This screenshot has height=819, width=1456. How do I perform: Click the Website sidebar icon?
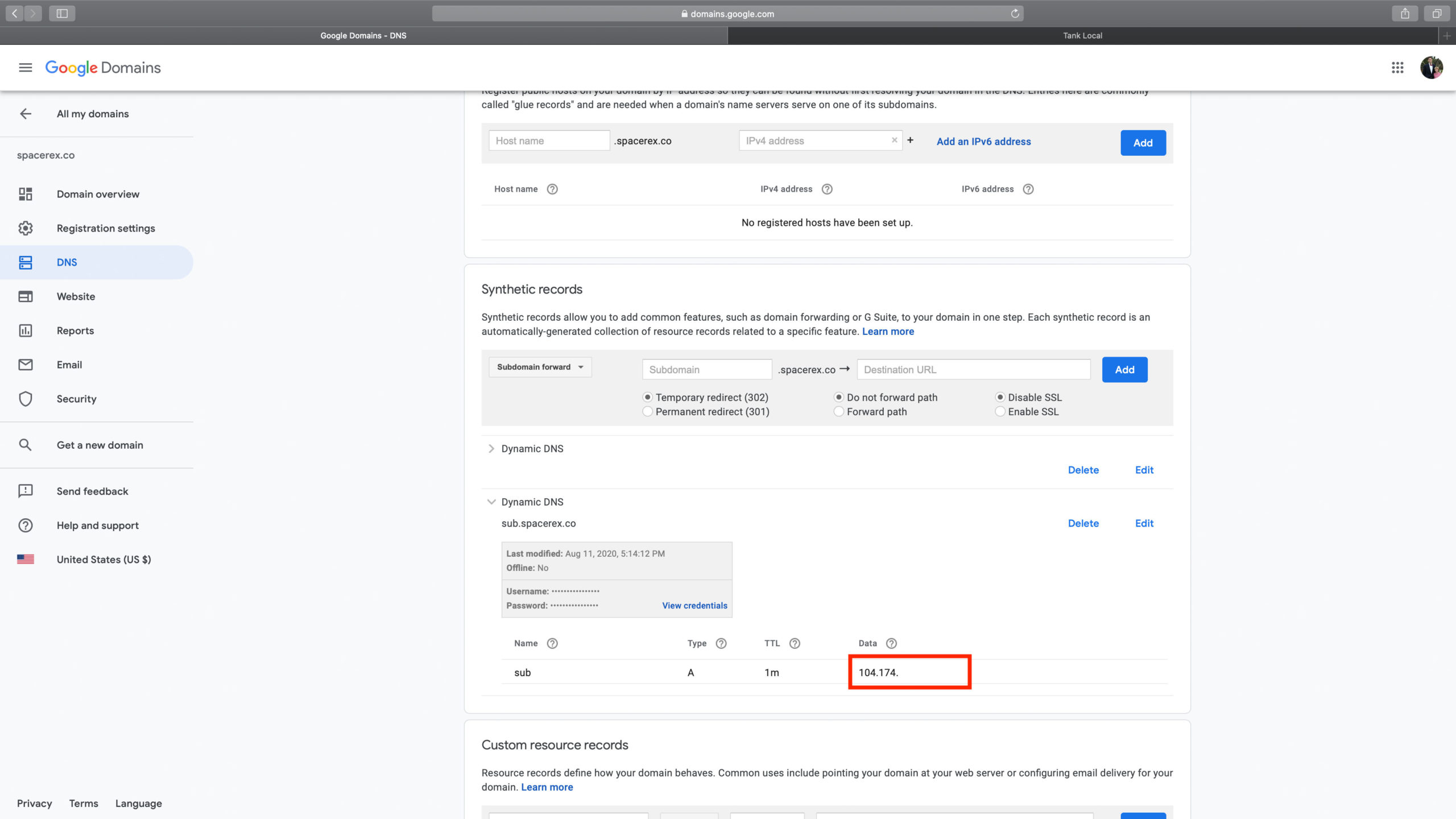coord(26,296)
